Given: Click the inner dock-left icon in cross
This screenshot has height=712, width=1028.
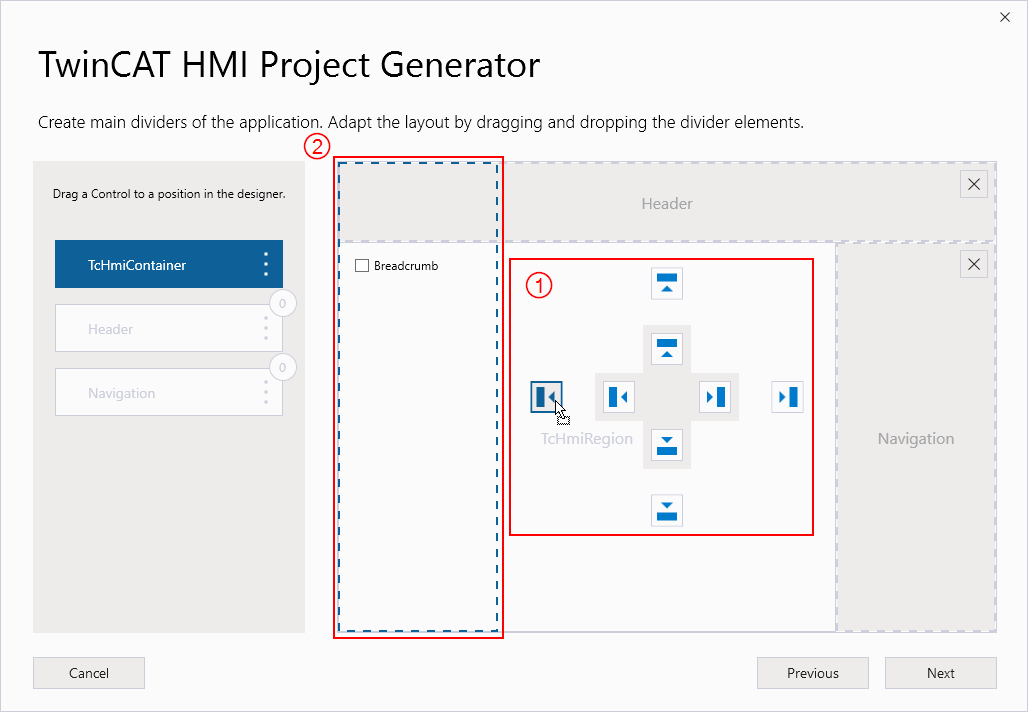Looking at the screenshot, I should pyautogui.click(x=618, y=397).
